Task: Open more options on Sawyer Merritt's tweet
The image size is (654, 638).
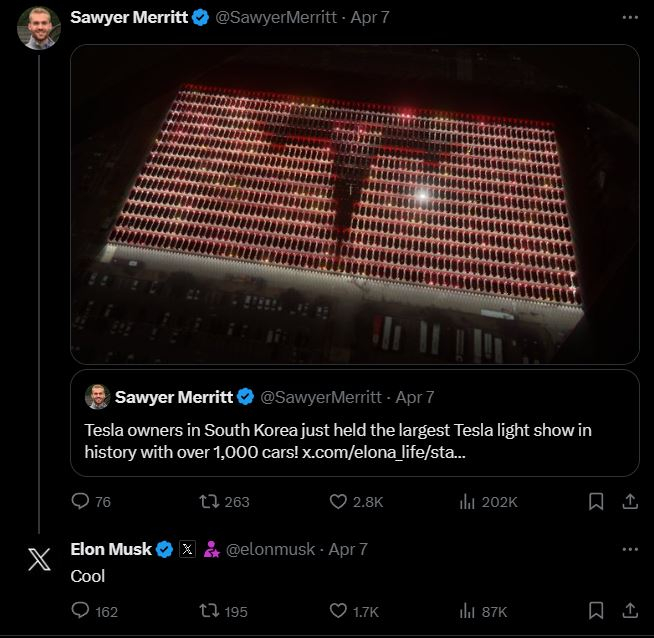Action: 630,18
